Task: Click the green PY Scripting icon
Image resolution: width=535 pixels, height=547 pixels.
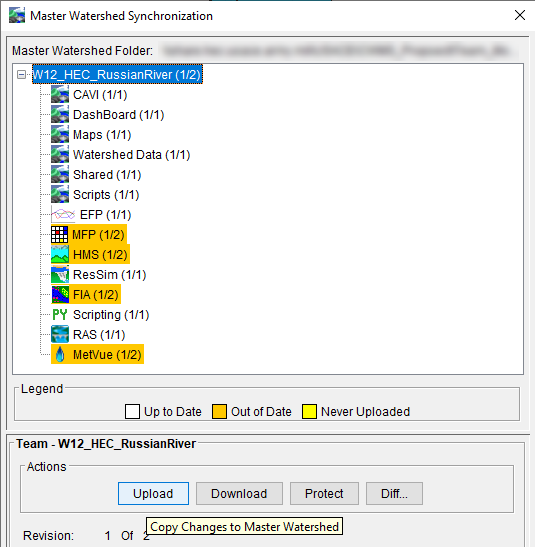Action: [x=60, y=315]
